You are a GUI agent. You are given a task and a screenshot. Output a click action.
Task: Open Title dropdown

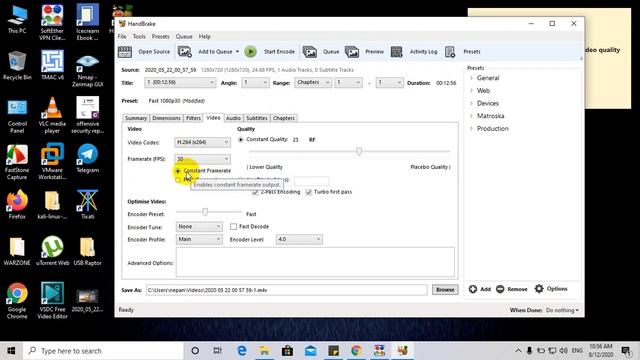180,82
